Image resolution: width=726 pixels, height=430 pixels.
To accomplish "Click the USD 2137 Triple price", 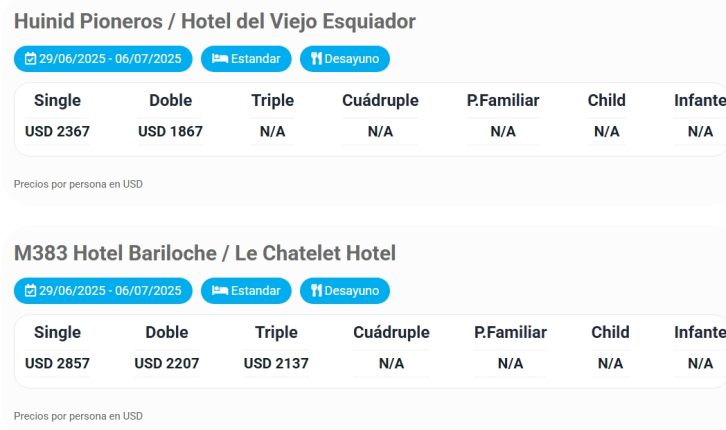I will pos(276,363).
